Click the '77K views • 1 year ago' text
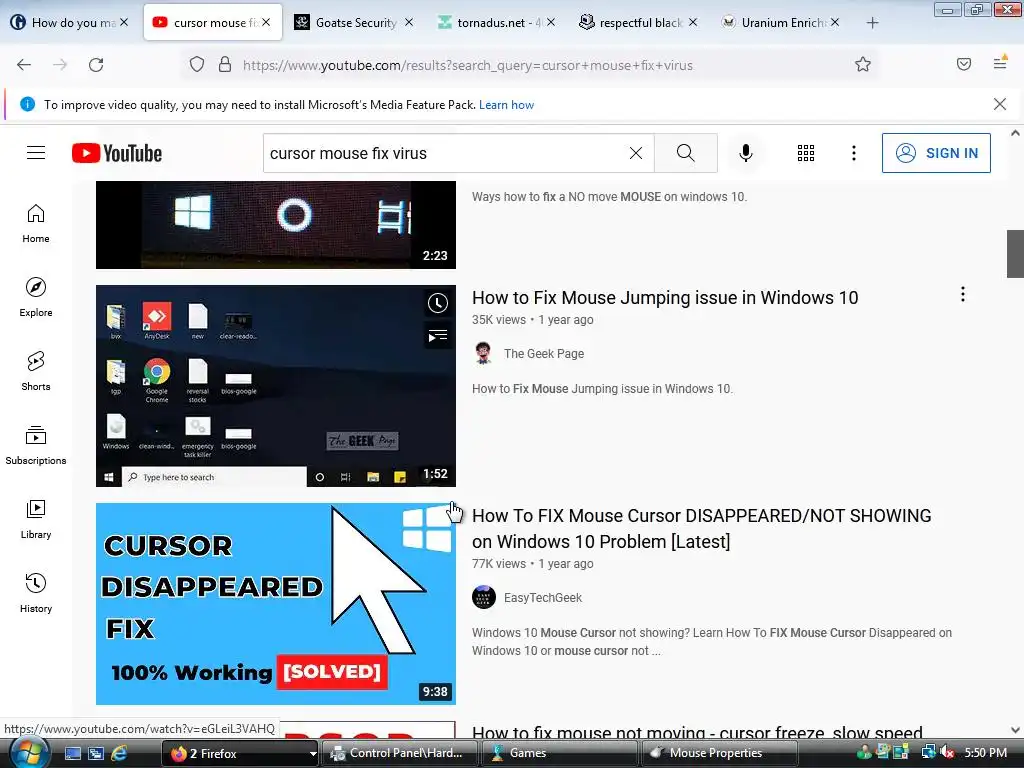Screen dimensions: 1024x768 coord(533,564)
